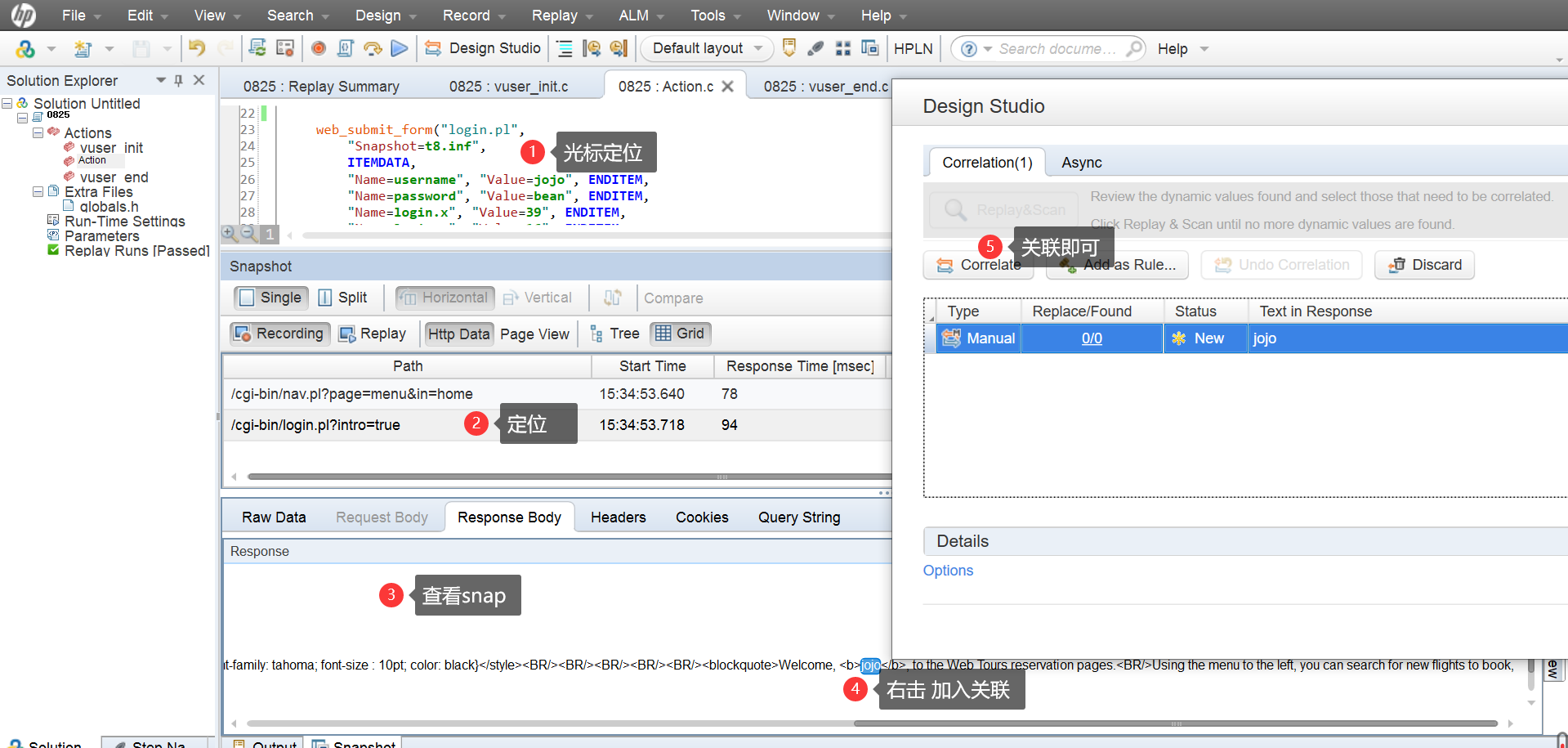This screenshot has height=748, width=1568.
Task: Click the overlapping windows icon
Action: coord(870,48)
